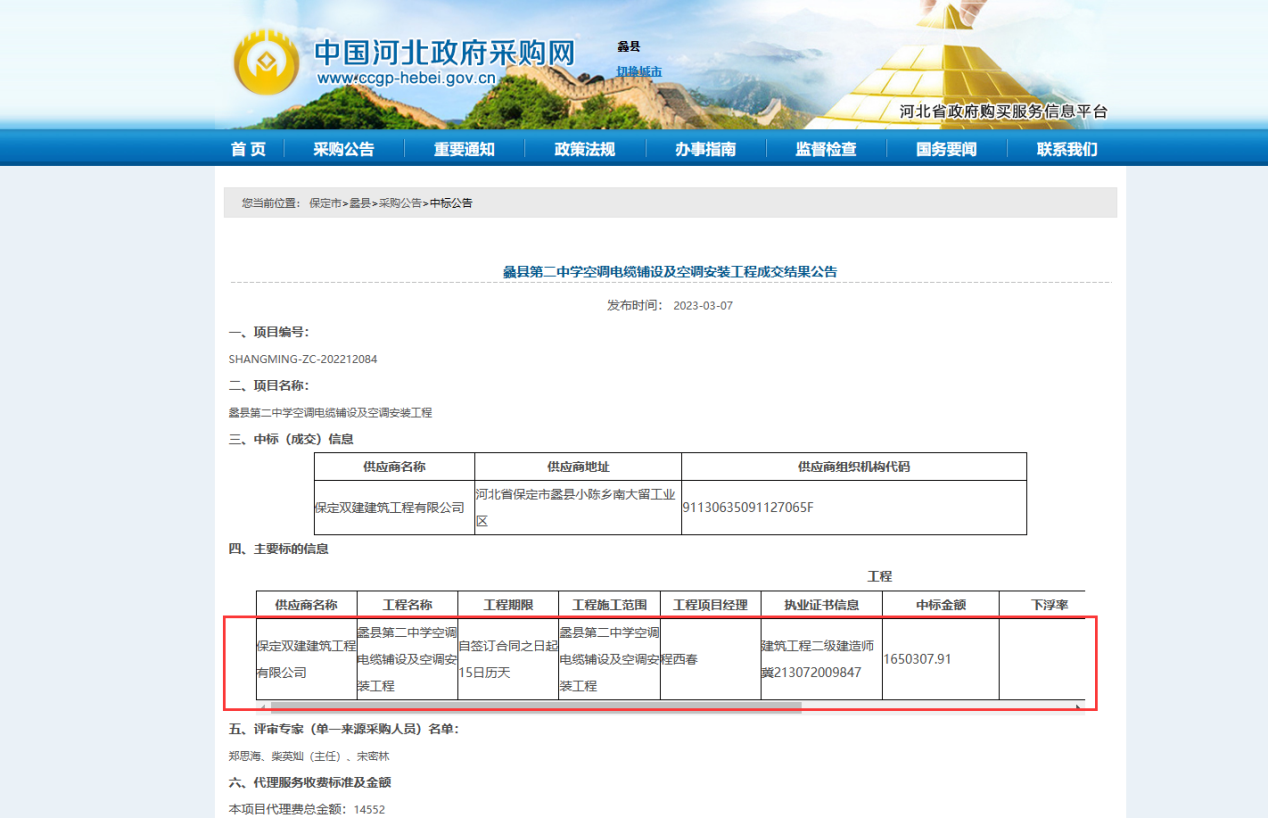Screen dimensions: 1268x818
Task: Click 供应商名称 header in 主要标的 table
Action: coord(306,604)
